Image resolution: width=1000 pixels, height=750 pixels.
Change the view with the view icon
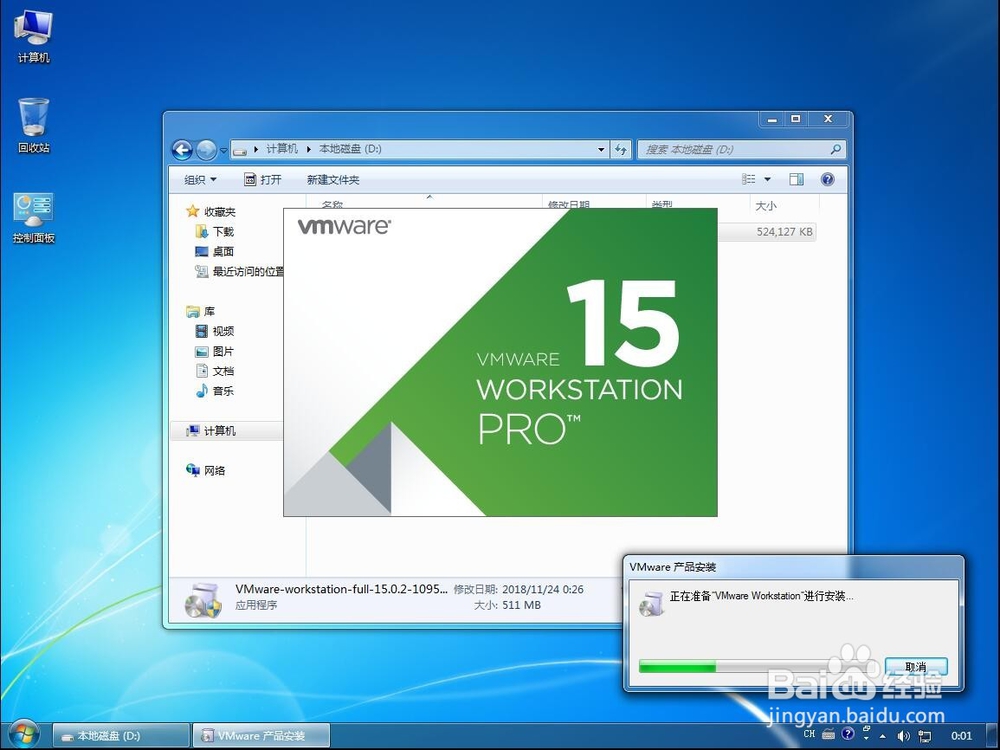749,179
